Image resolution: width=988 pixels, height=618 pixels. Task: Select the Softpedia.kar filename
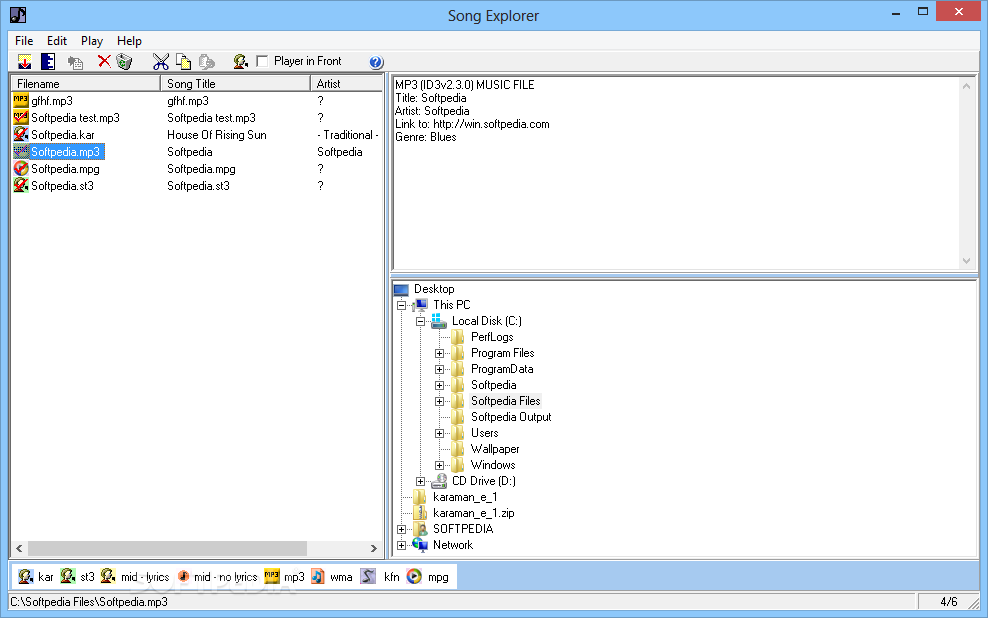click(x=62, y=135)
